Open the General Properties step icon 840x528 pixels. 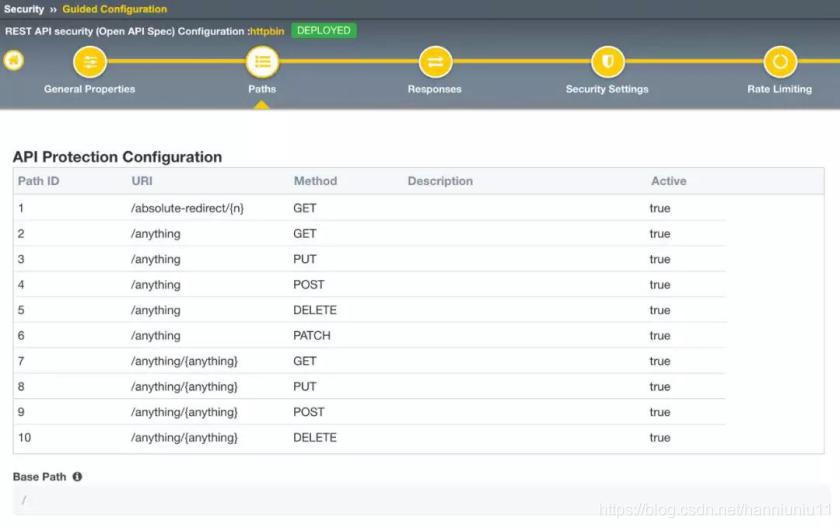tap(90, 62)
